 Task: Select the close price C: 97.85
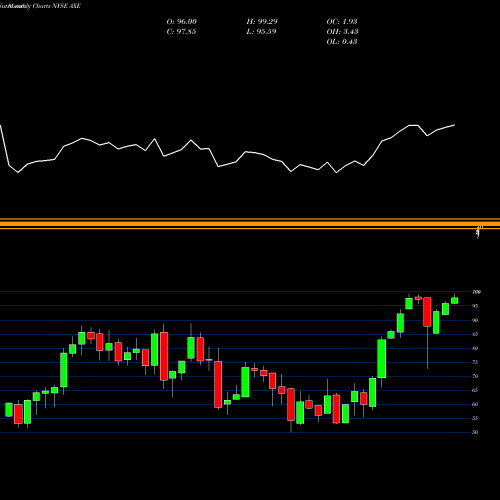coord(181,32)
